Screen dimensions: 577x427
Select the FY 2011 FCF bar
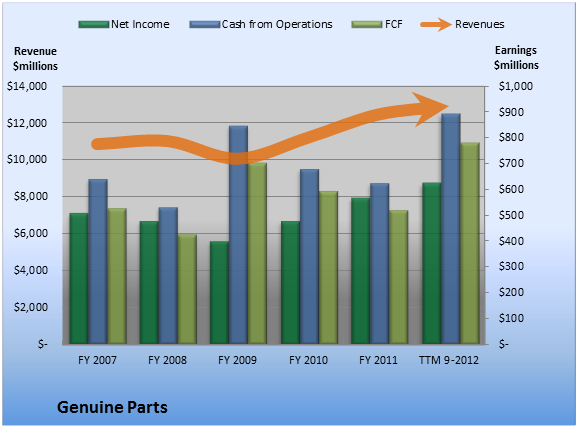point(399,277)
